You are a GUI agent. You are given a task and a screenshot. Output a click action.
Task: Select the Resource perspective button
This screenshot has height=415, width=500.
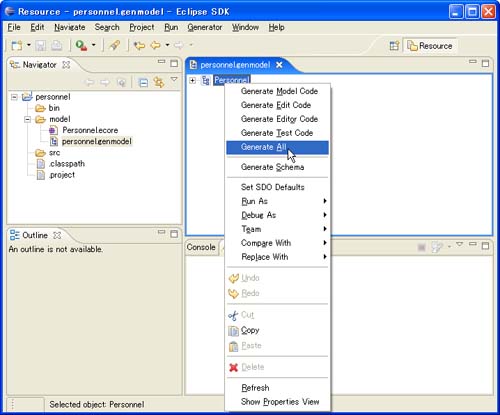point(430,46)
